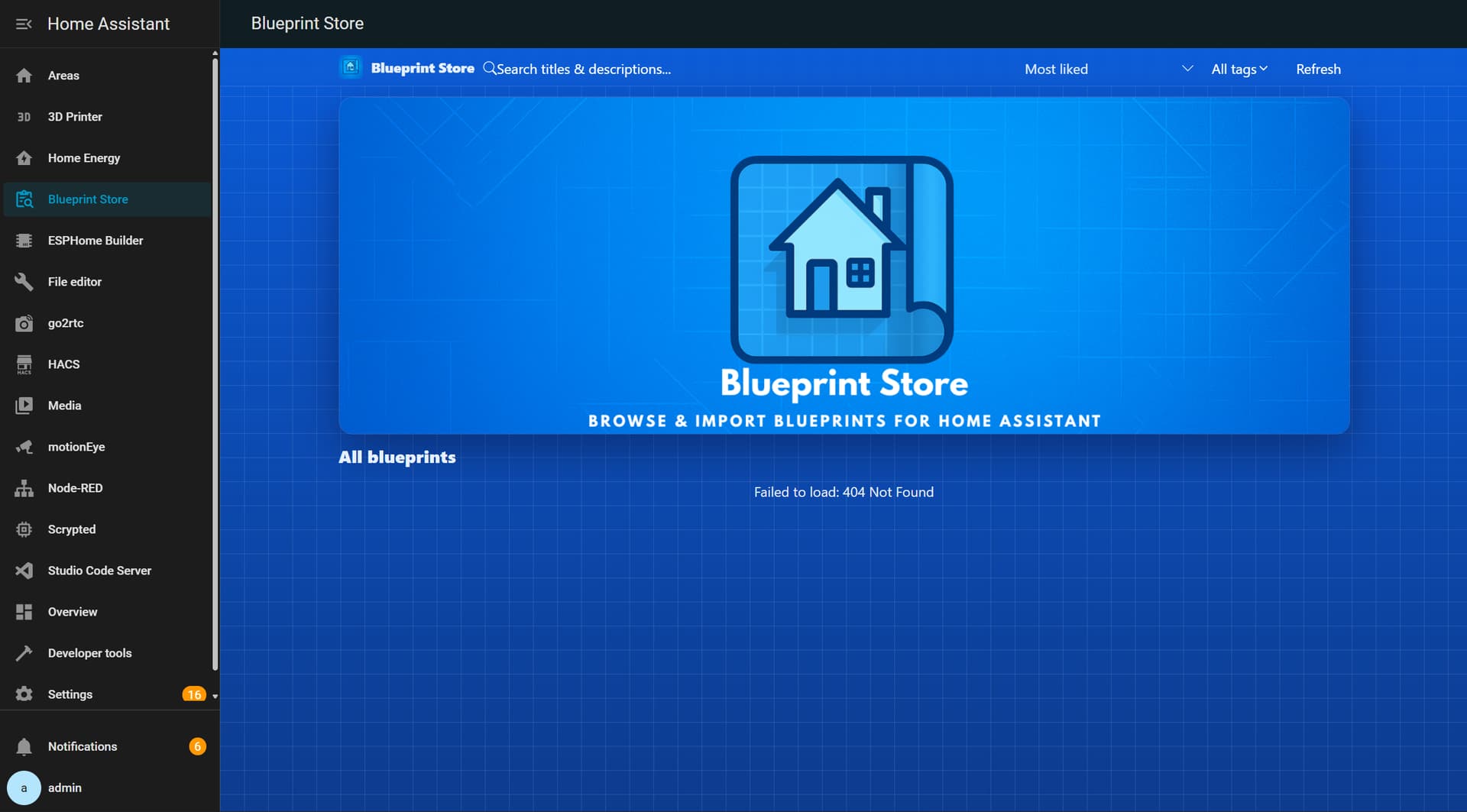Click the sidebar scroll down arrow

pyautogui.click(x=215, y=696)
